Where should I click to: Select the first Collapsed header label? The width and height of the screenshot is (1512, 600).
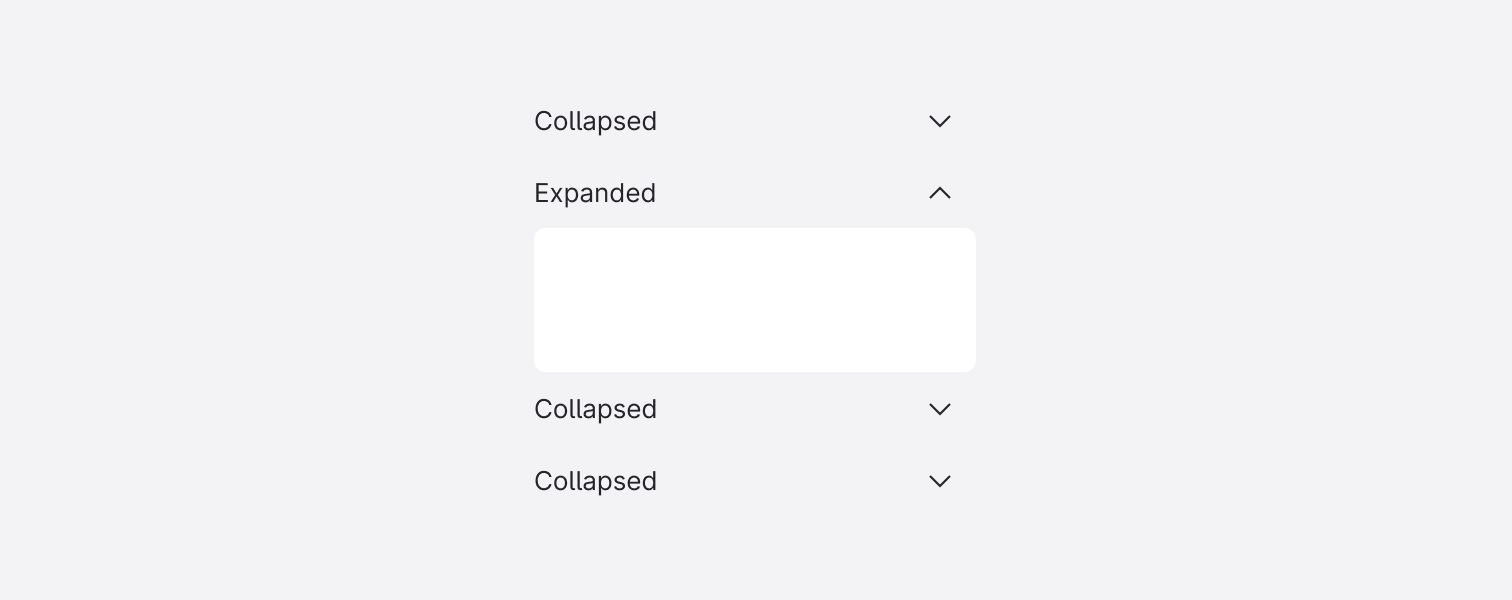[595, 121]
